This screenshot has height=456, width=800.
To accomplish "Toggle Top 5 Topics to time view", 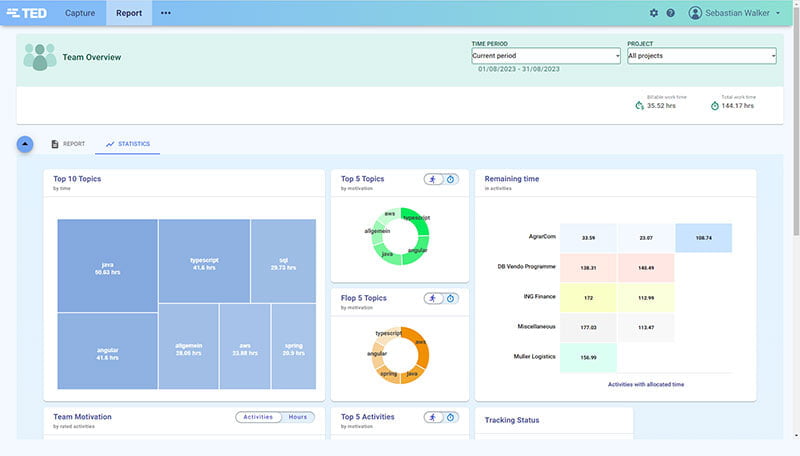I will coord(451,179).
